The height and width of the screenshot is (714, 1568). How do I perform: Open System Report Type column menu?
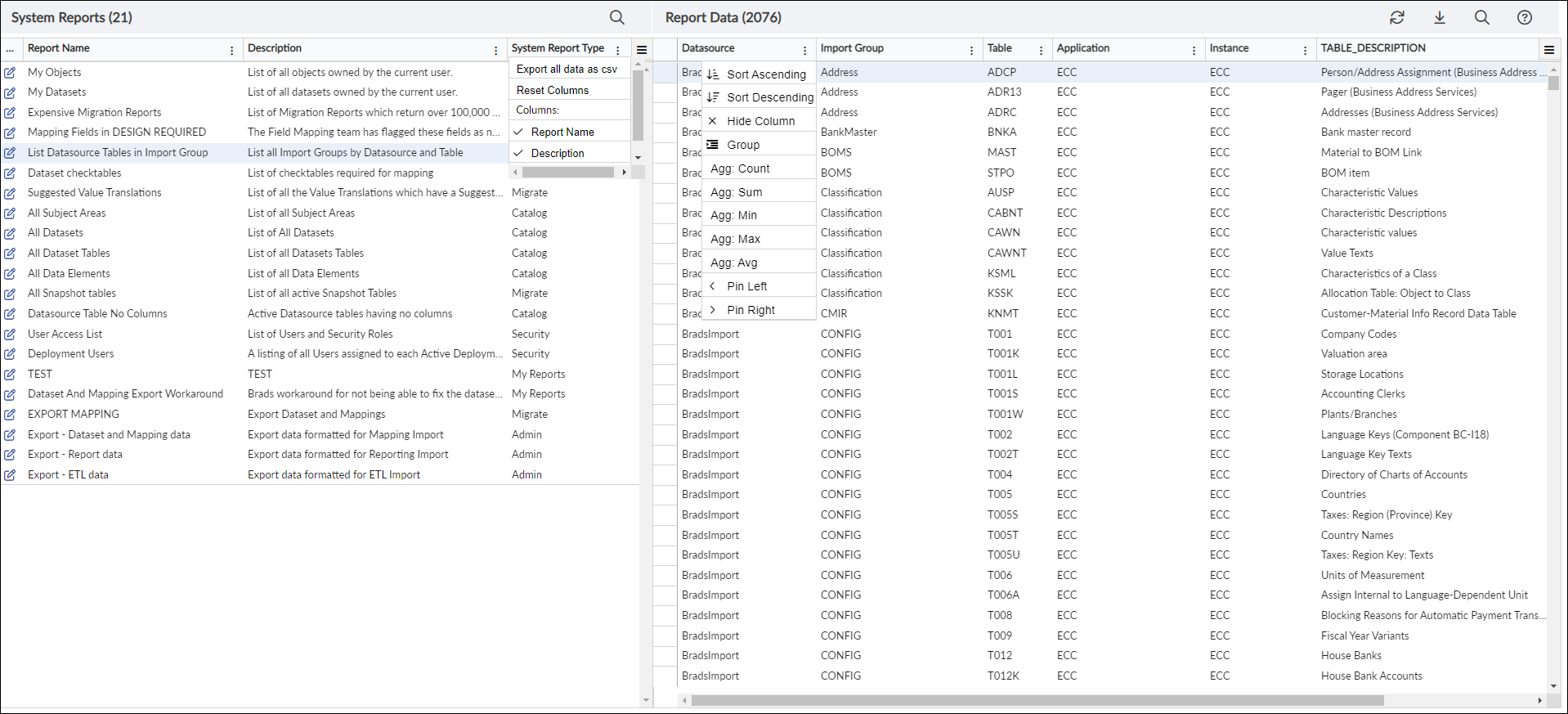[618, 50]
